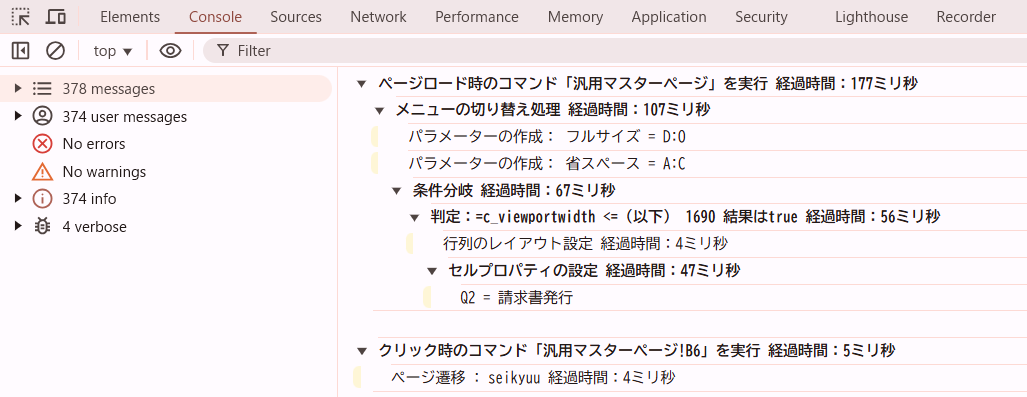Click the clear console icon
This screenshot has width=1027, height=397.
point(55,50)
